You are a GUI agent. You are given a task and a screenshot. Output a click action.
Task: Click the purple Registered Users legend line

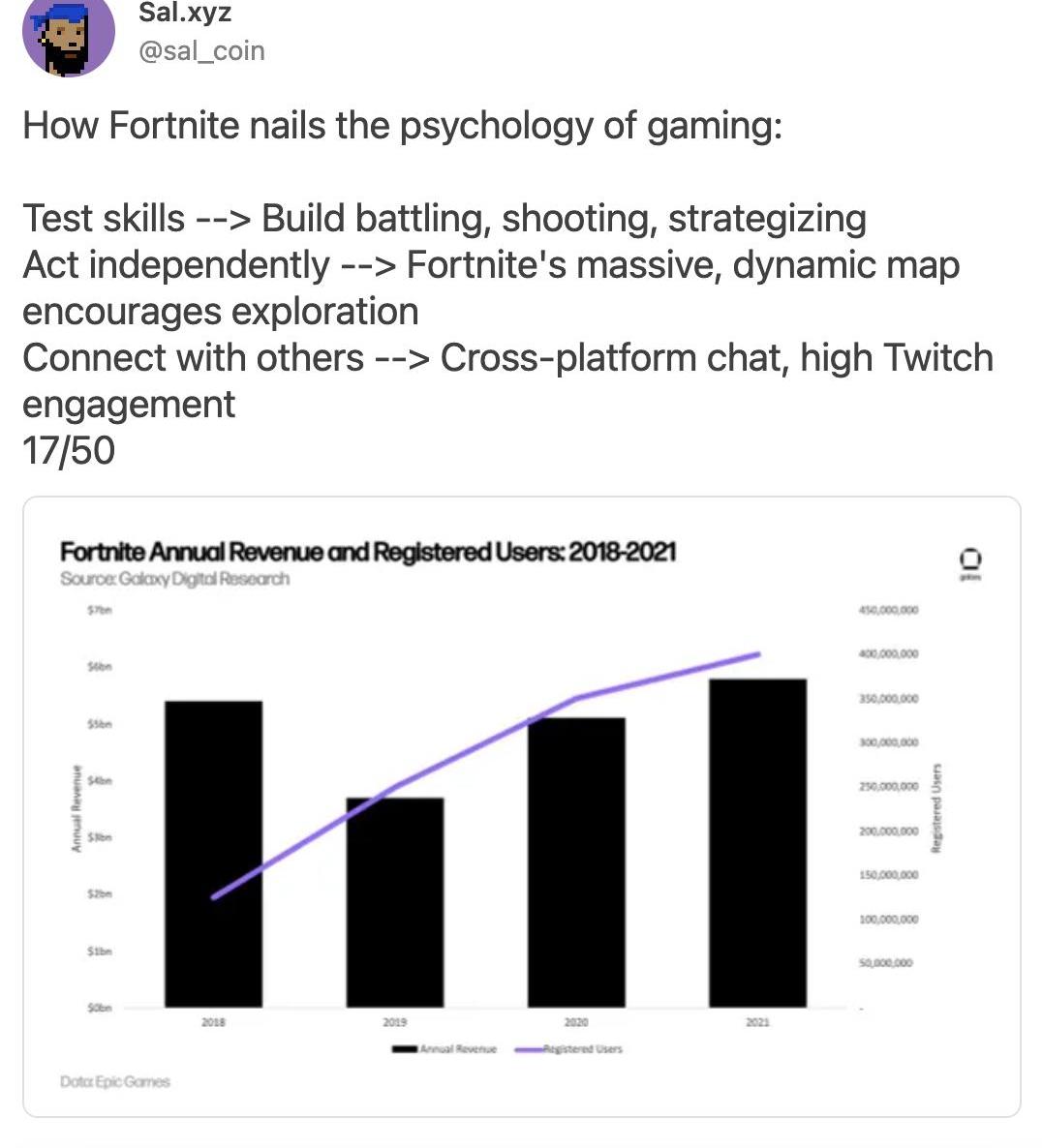(528, 1050)
